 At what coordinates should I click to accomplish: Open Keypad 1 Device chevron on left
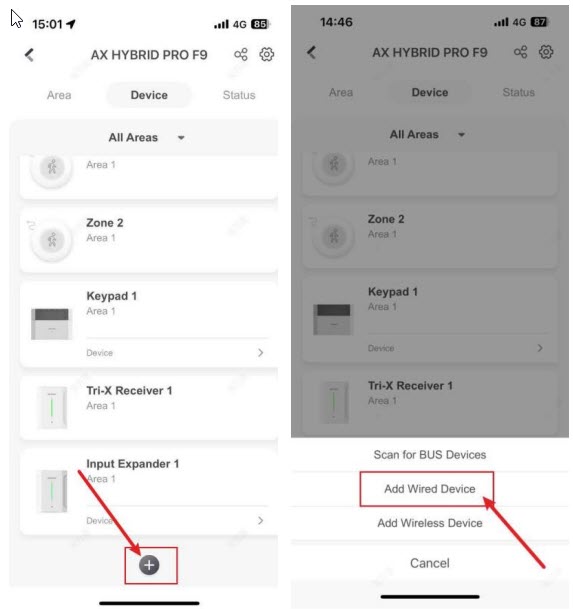[x=261, y=353]
